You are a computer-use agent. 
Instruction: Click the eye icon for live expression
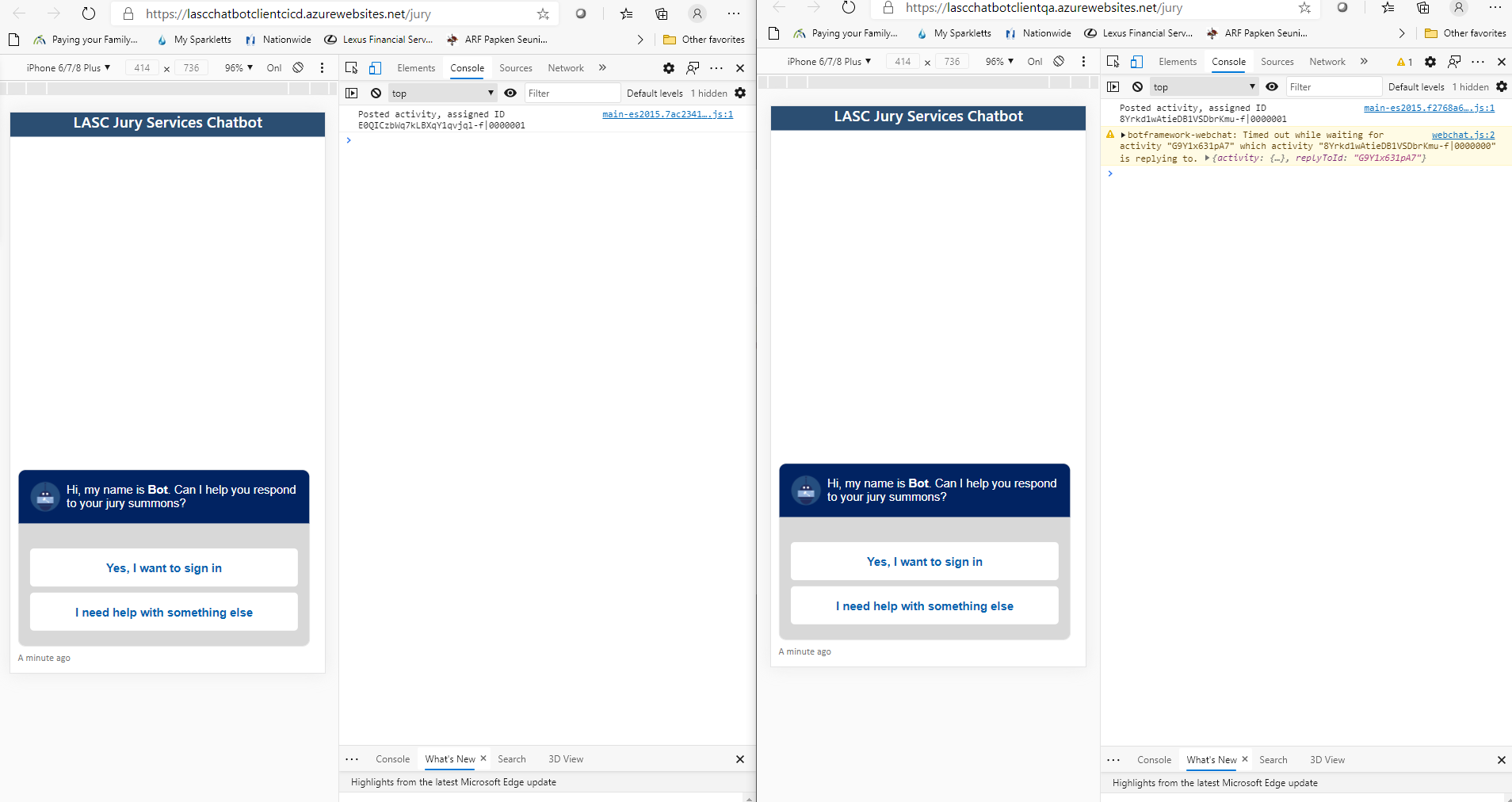[510, 93]
